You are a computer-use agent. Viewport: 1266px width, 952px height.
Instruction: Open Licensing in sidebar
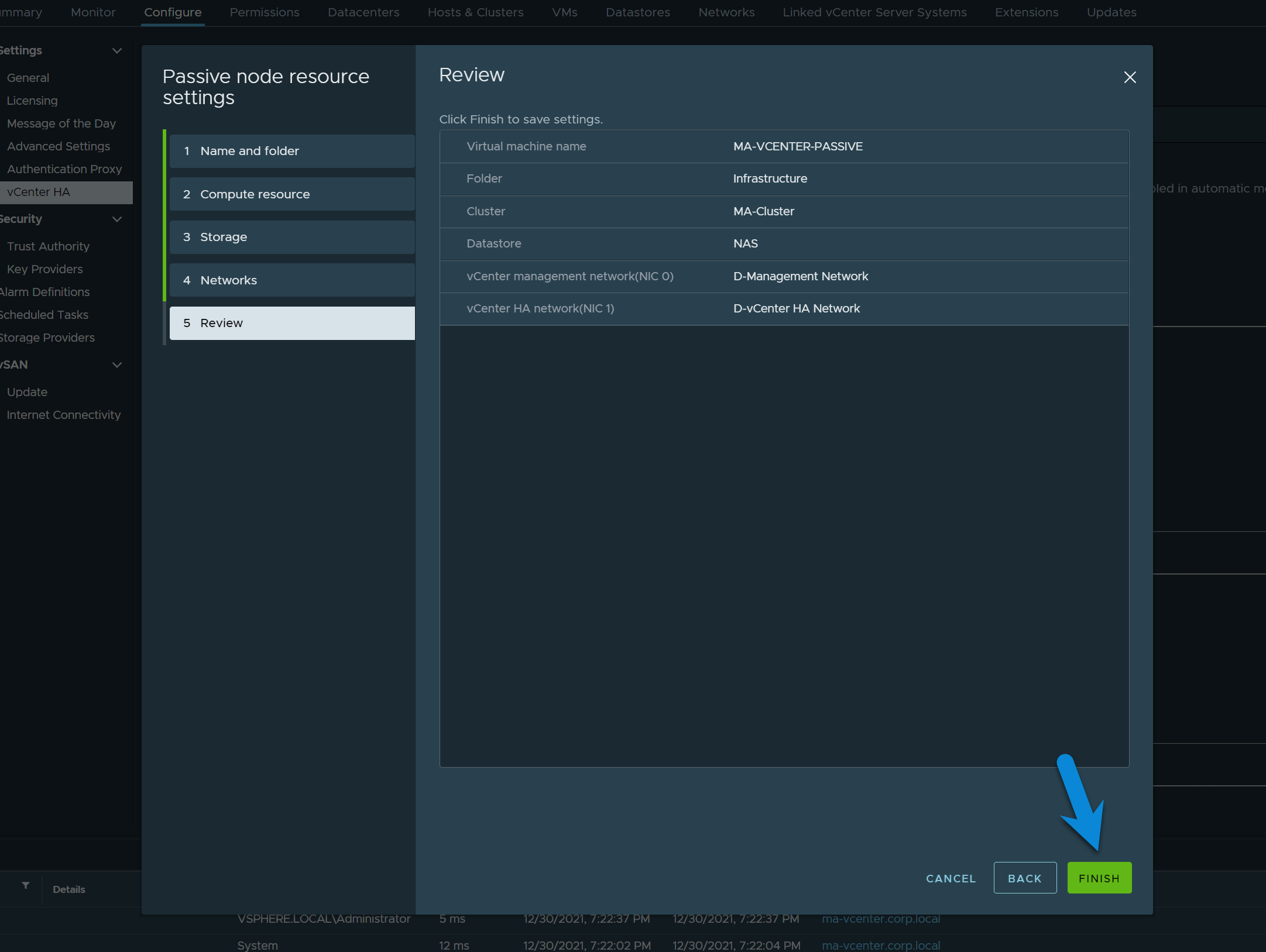pyautogui.click(x=32, y=101)
